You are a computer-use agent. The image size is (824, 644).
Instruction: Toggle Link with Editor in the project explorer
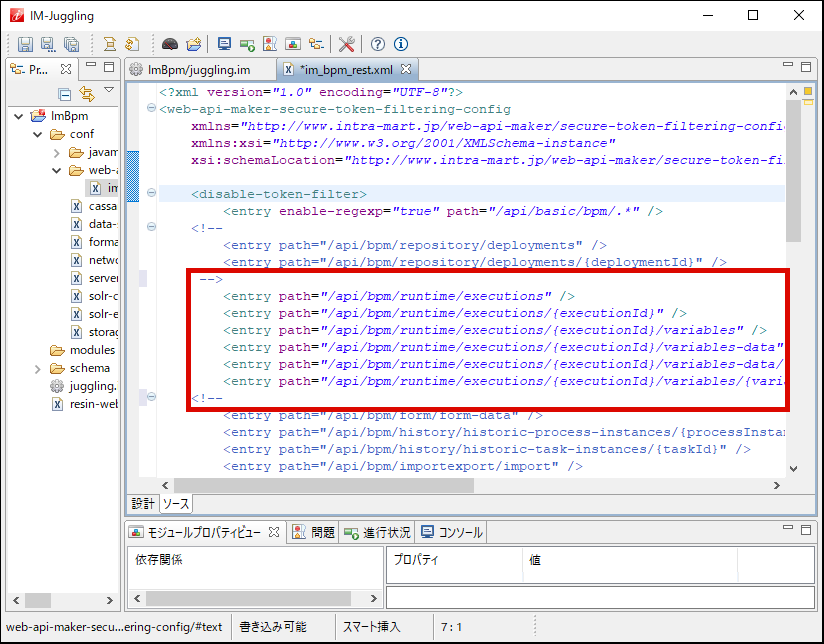87,94
